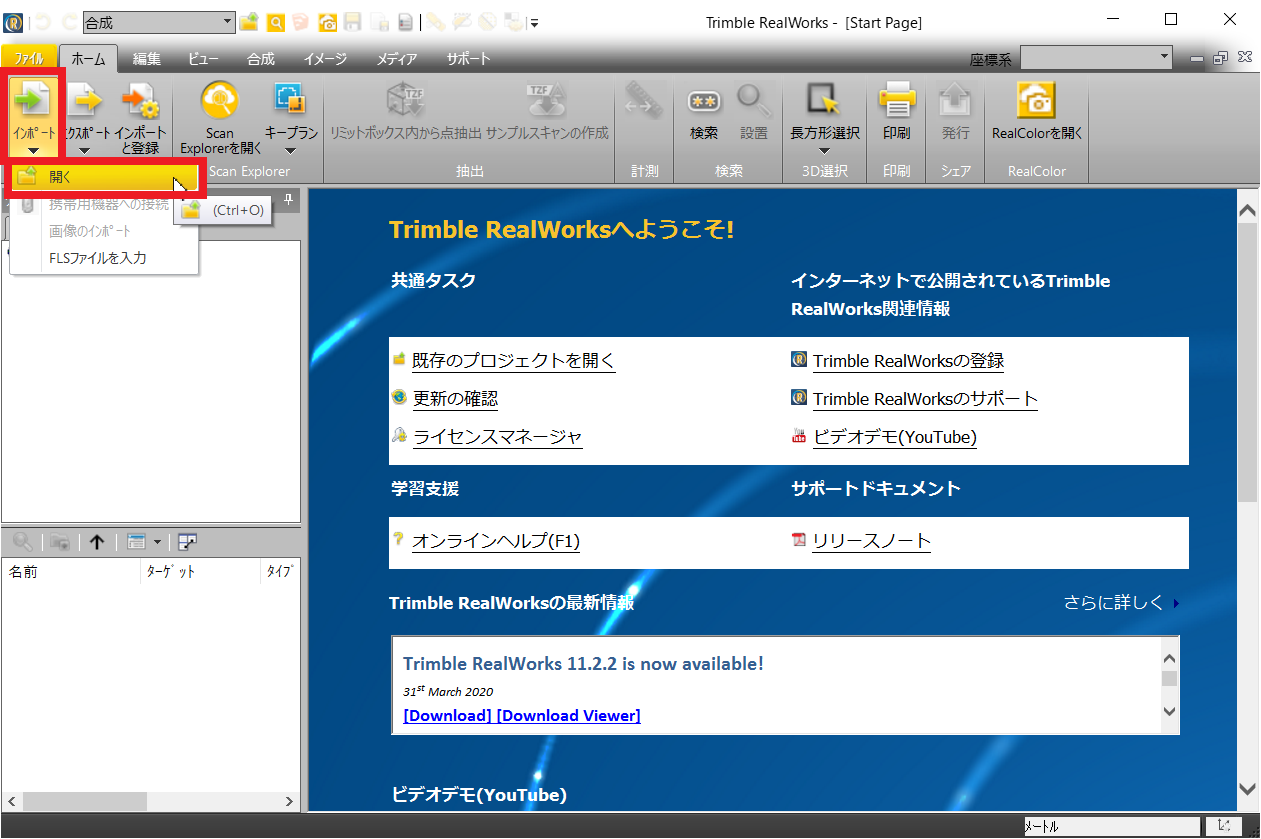Activate the Rectangle Selection (長方形選択) tool
1261x839 pixels.
tap(824, 99)
